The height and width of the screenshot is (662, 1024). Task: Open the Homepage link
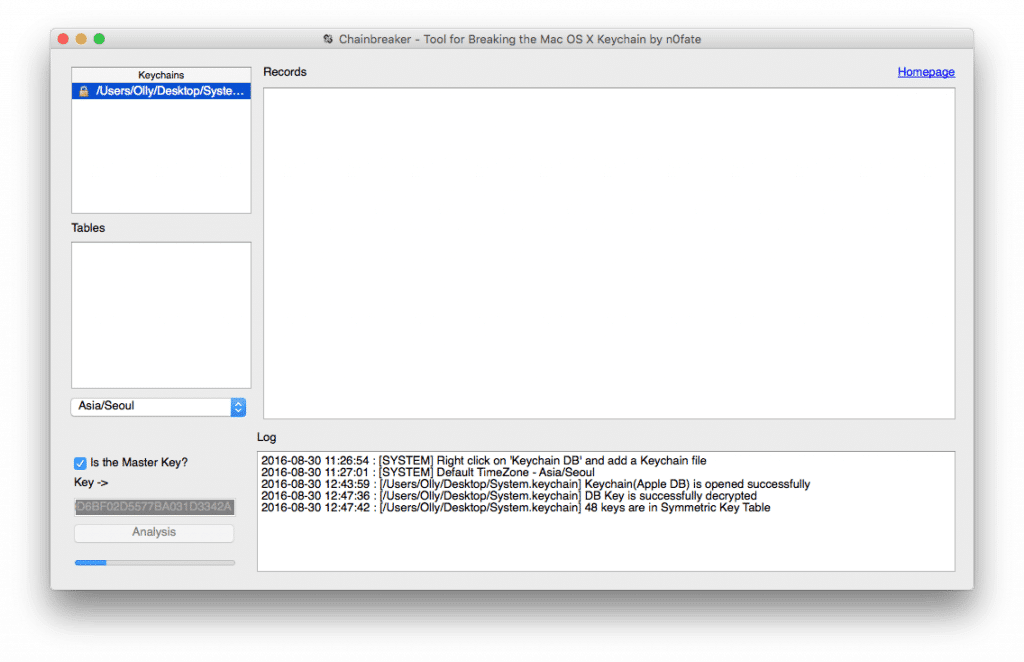coord(925,72)
